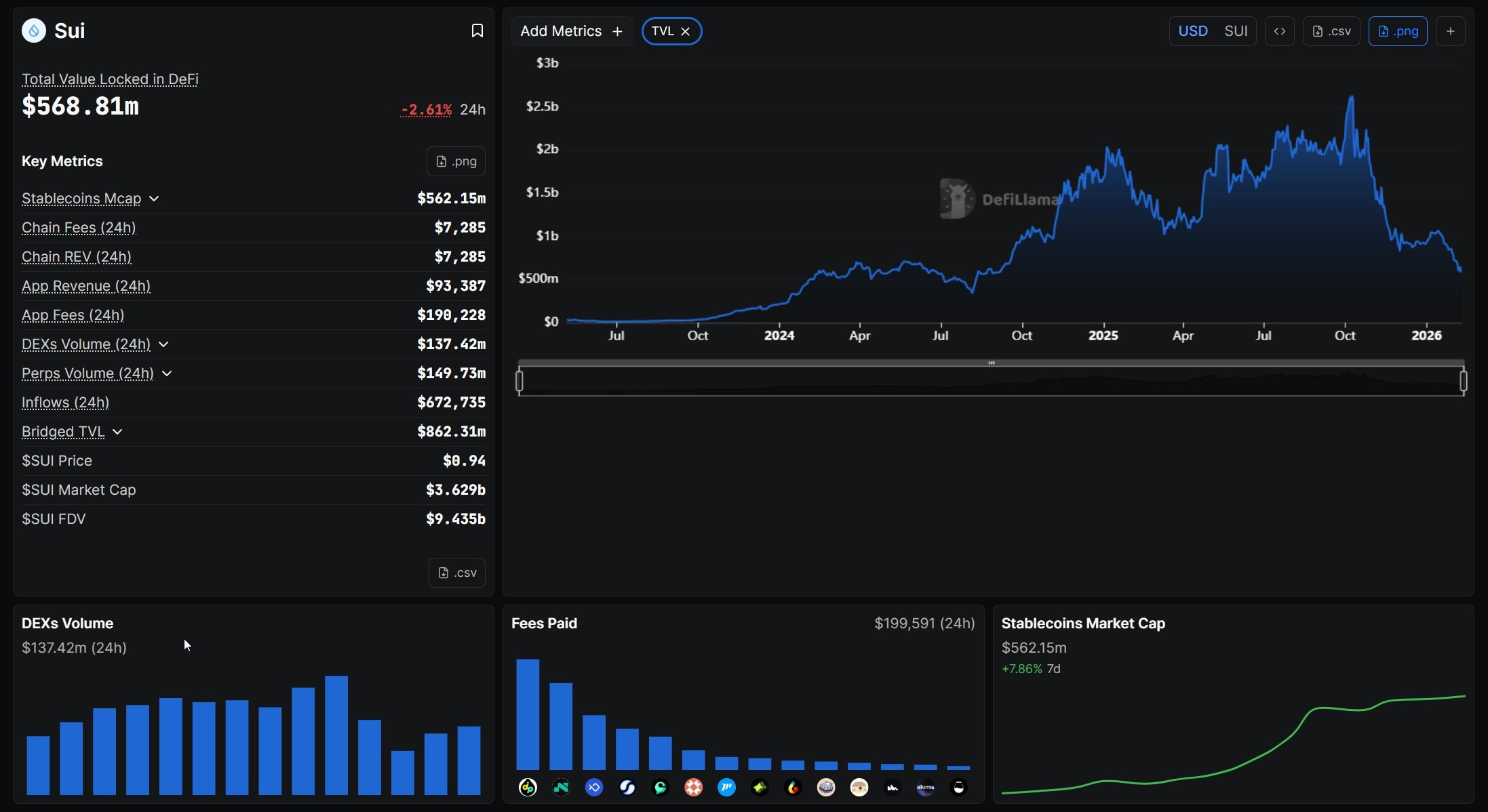Open the Add Metrics menu
The image size is (1488, 812).
click(x=571, y=31)
